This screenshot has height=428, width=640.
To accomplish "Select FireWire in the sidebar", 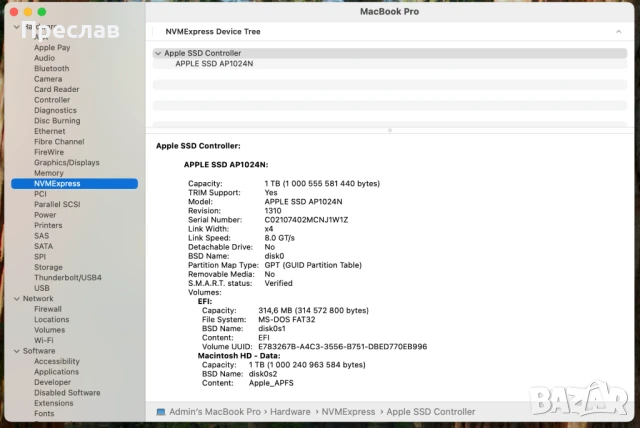I will pyautogui.click(x=49, y=152).
